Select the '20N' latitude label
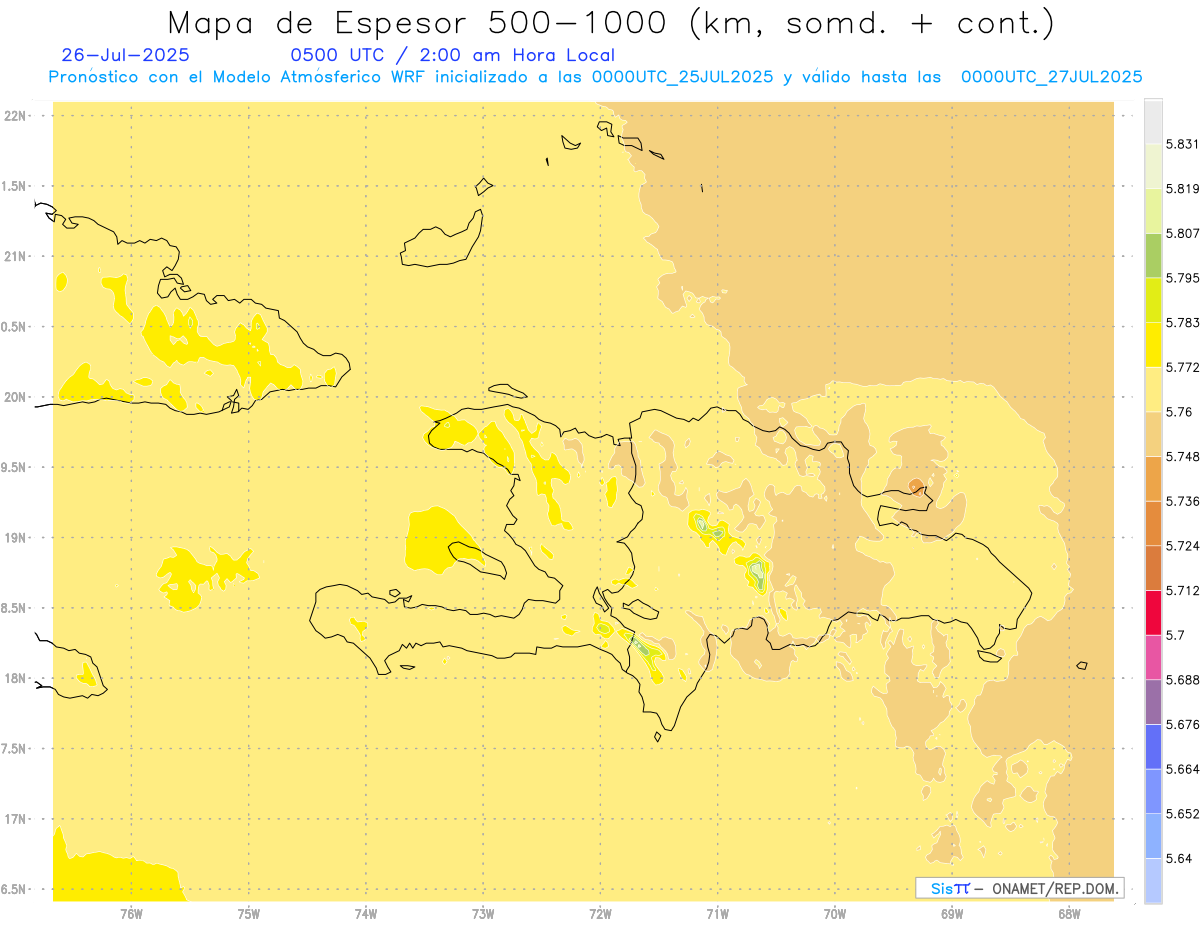The image size is (1200, 927). coord(15,397)
